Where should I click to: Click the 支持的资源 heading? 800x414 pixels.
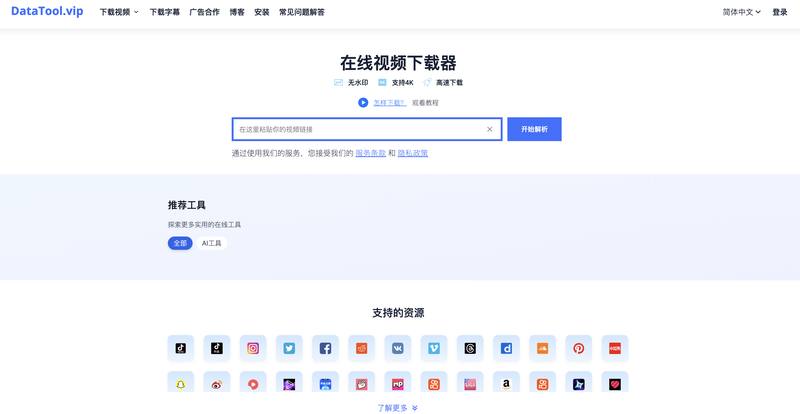pos(398,313)
